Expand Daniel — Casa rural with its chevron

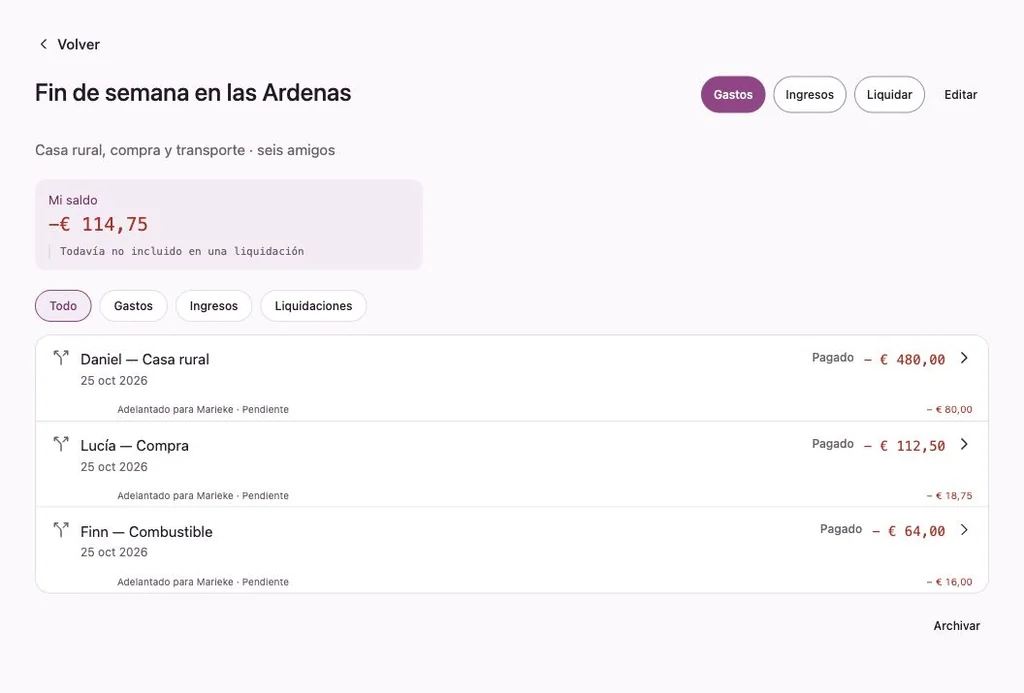pyautogui.click(x=964, y=358)
